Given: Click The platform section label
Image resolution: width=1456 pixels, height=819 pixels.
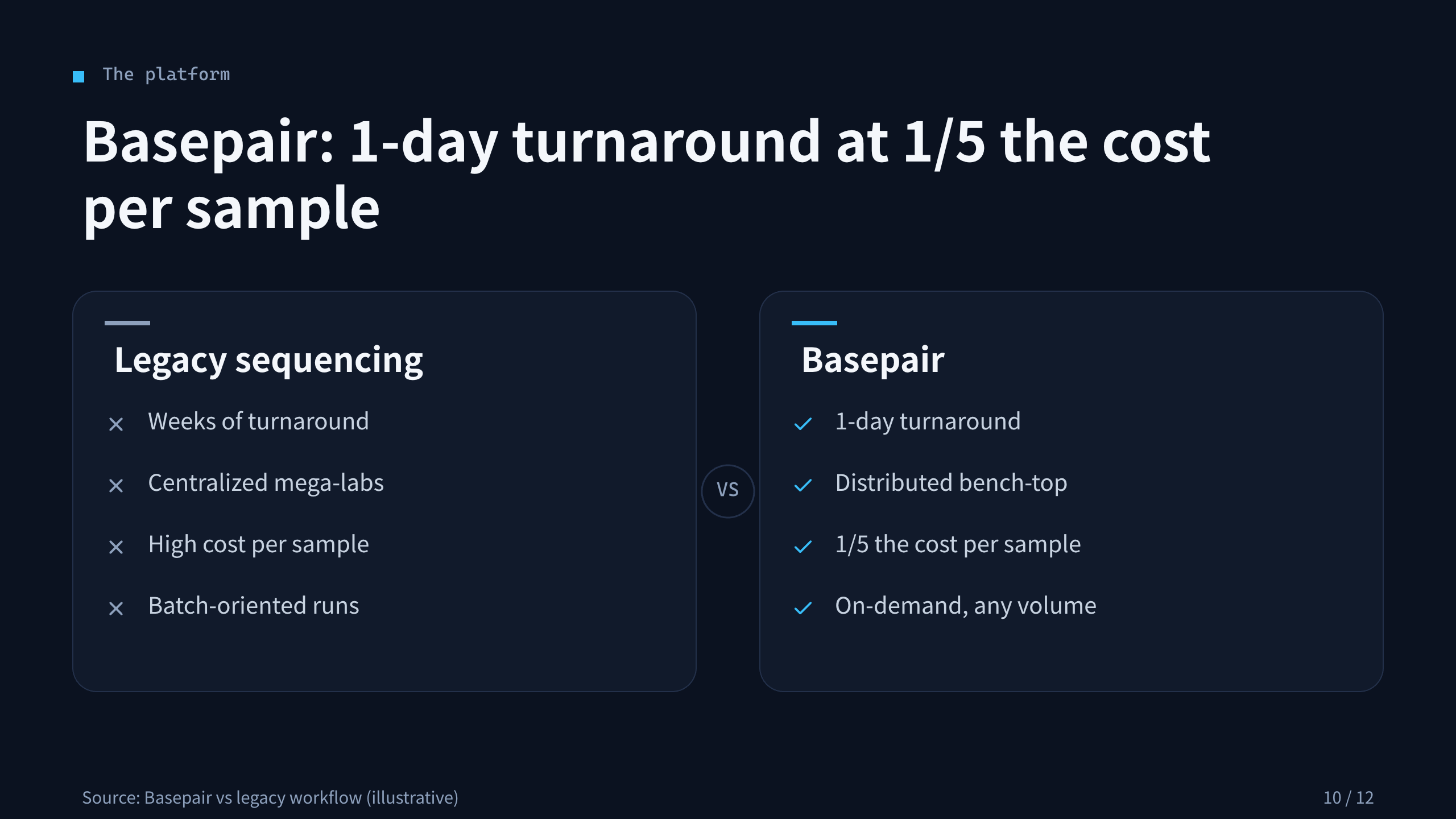Looking at the screenshot, I should (x=166, y=75).
